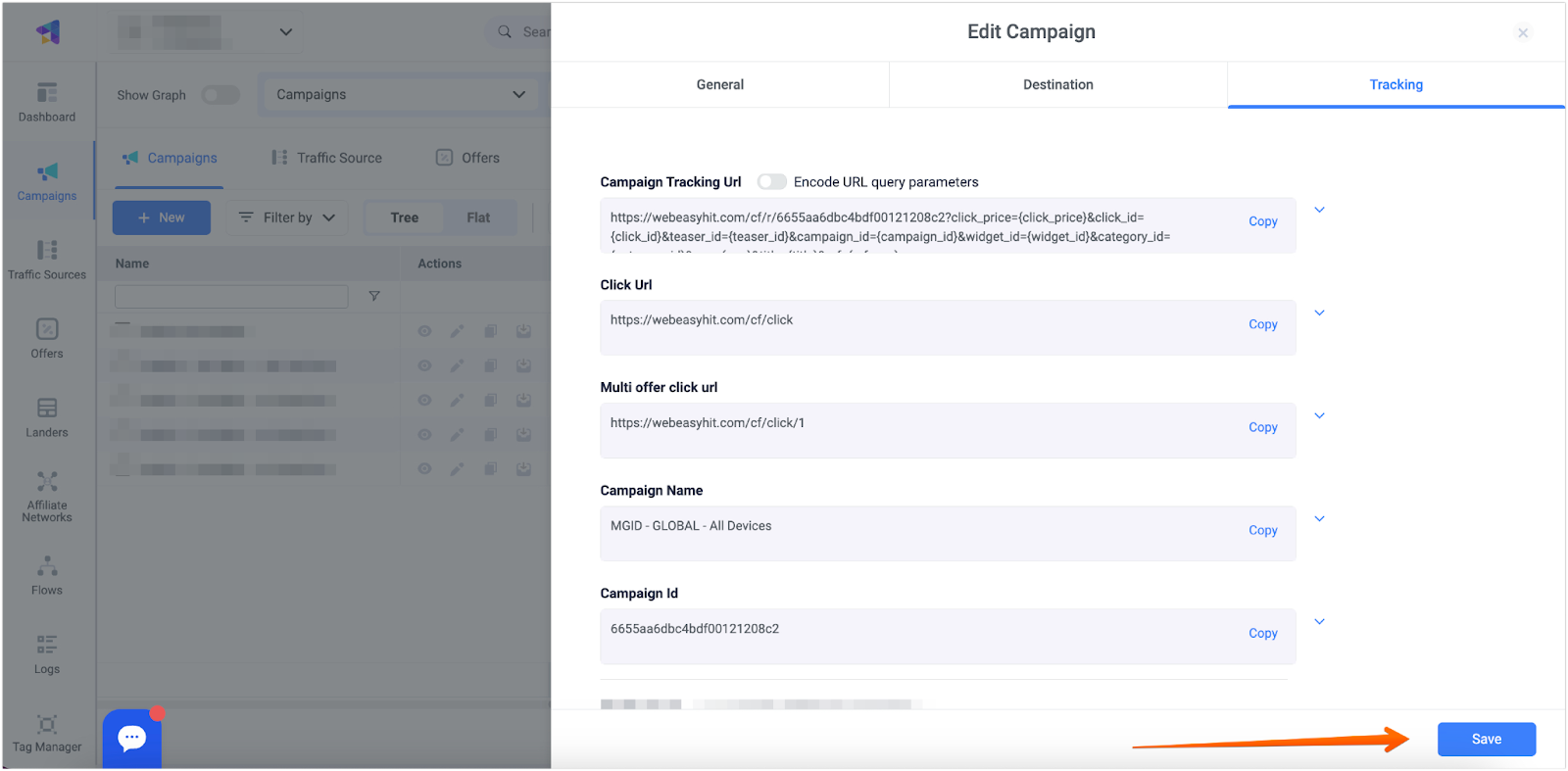Expand the Campaign Tracking Url chevron
Viewport: 1568px width, 771px height.
[1319, 210]
